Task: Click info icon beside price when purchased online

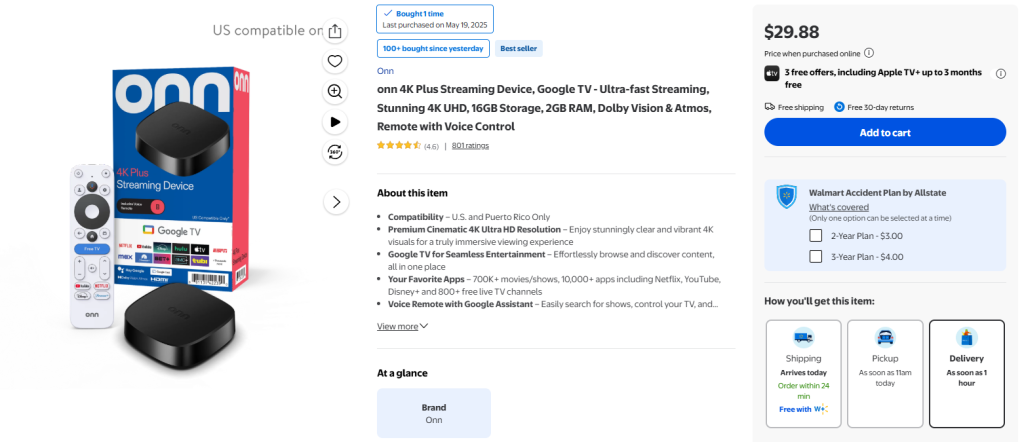Action: click(x=869, y=53)
